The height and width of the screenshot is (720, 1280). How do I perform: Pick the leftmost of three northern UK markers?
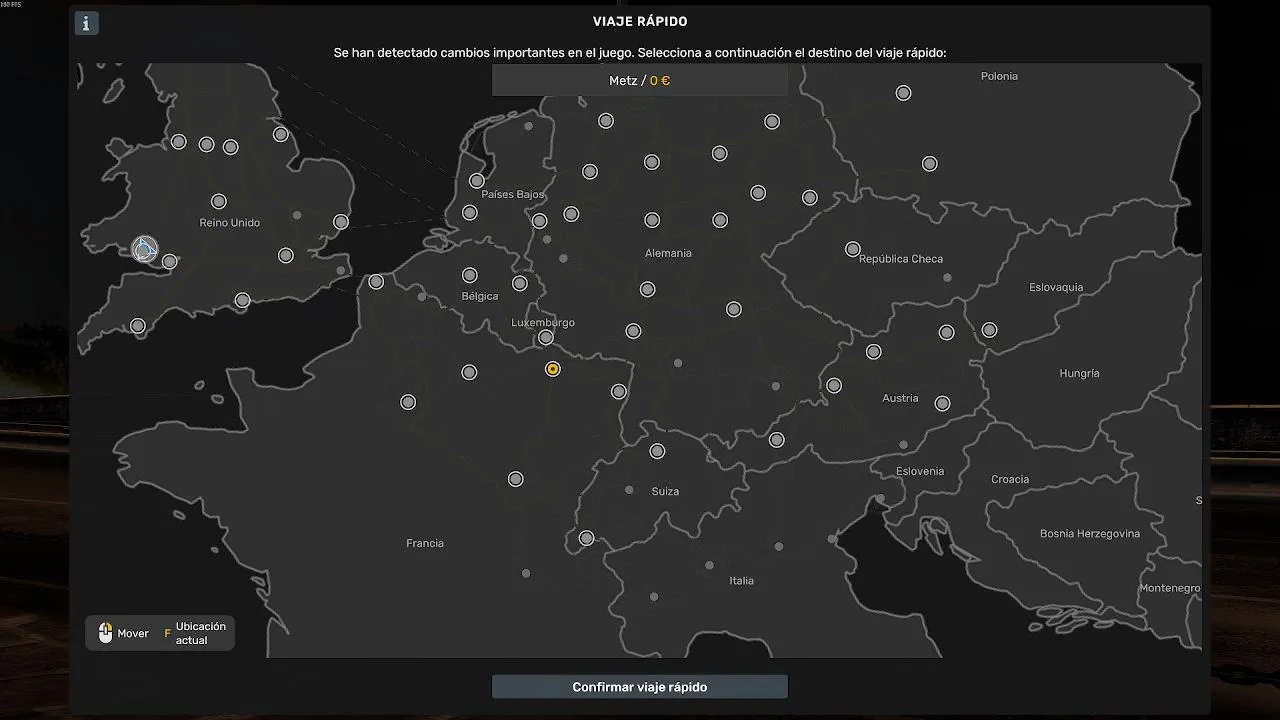179,142
